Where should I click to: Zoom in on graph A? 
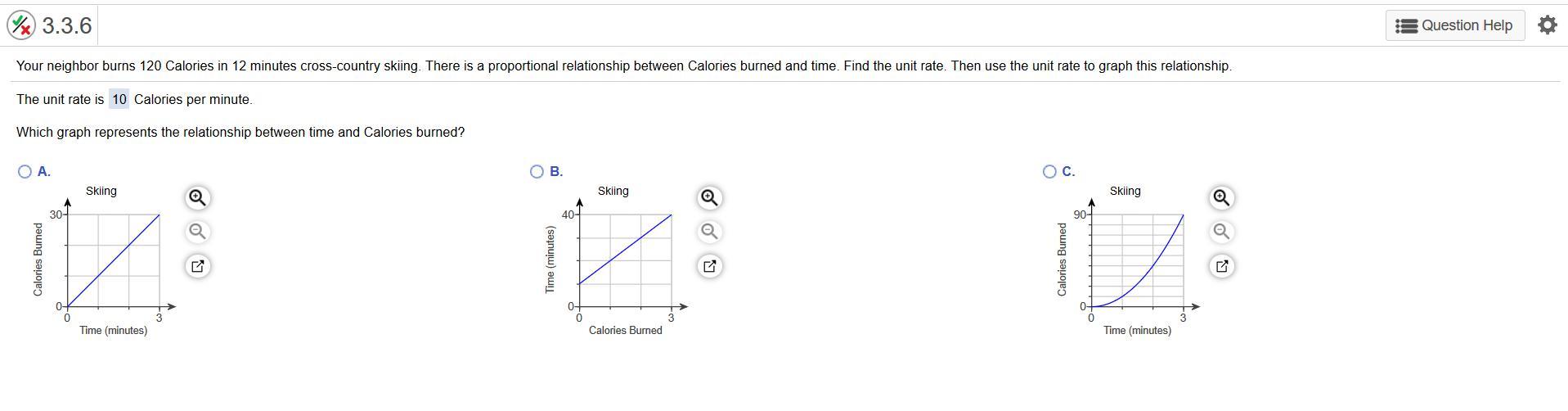(x=197, y=198)
